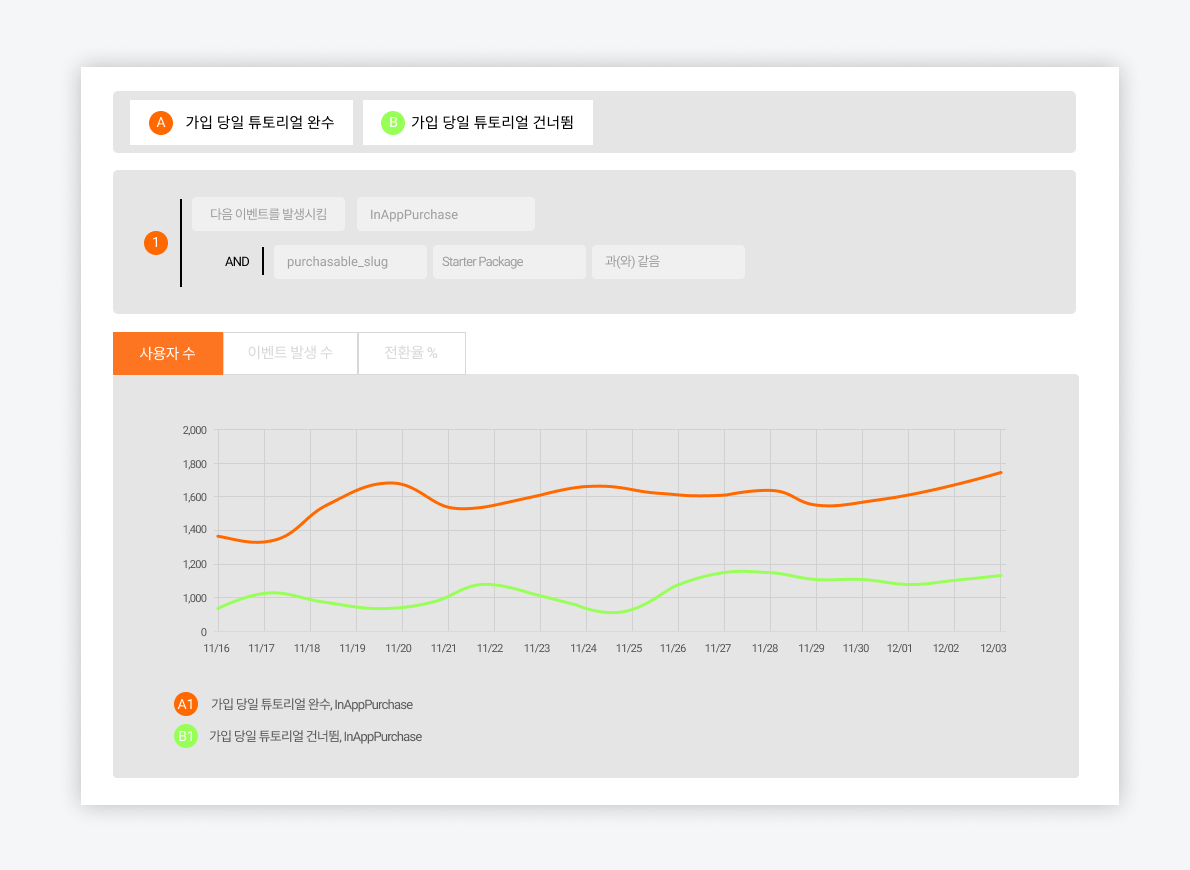
Task: Click the 11/19 x-axis date label
Action: click(352, 648)
